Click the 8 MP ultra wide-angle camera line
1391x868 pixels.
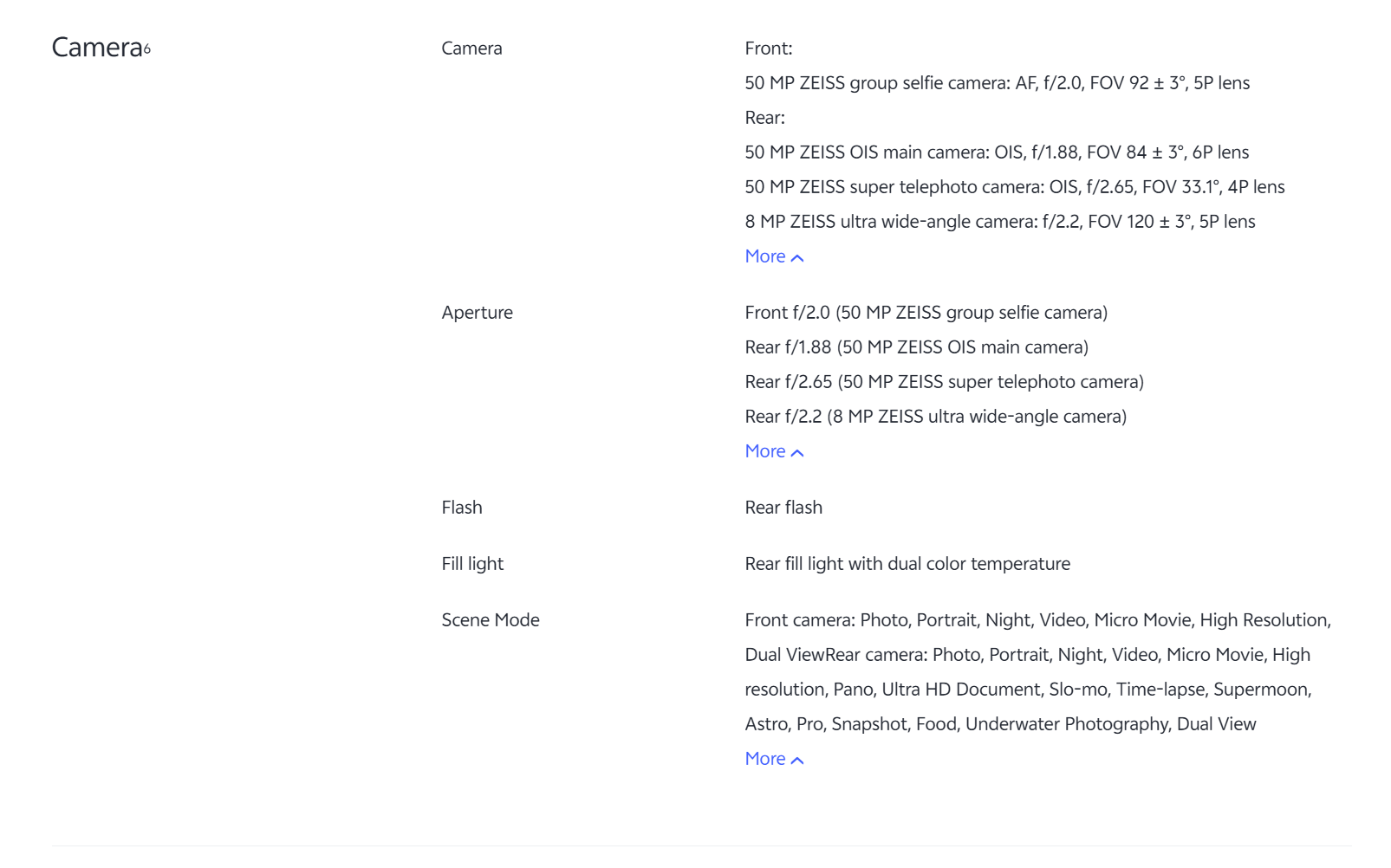[999, 222]
